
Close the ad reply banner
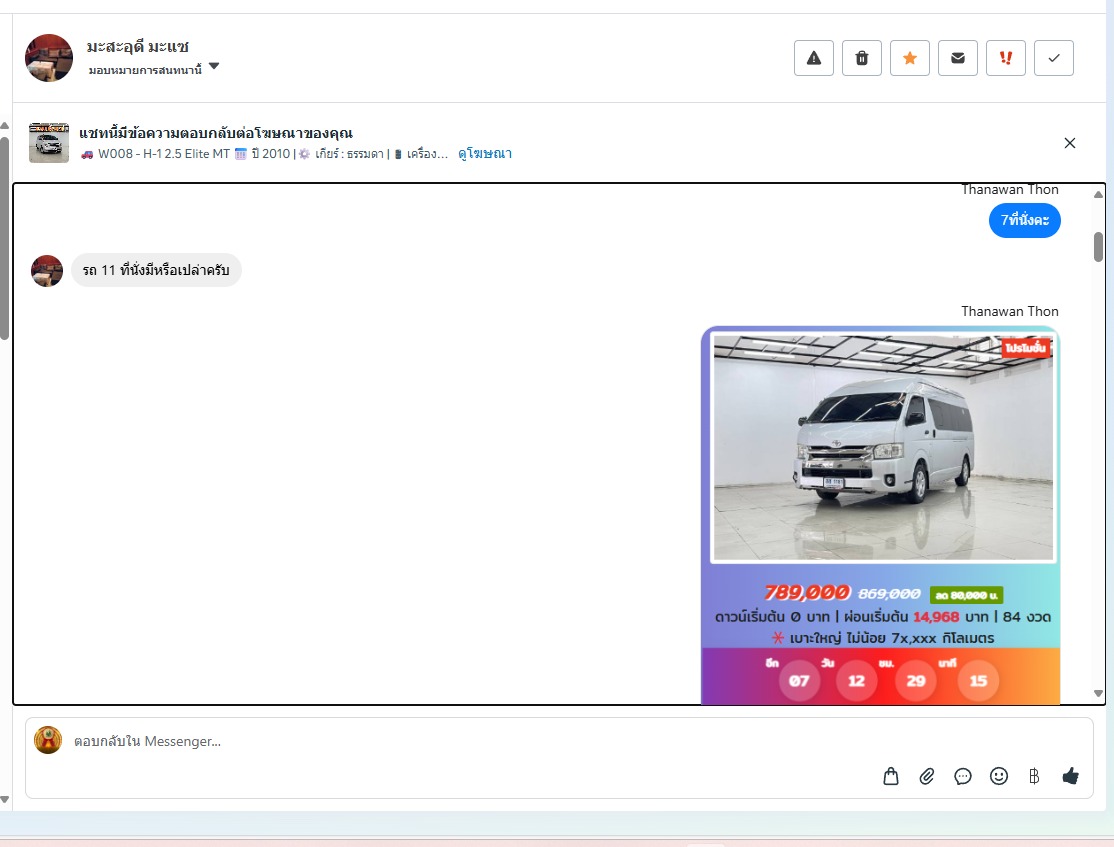pos(1070,143)
